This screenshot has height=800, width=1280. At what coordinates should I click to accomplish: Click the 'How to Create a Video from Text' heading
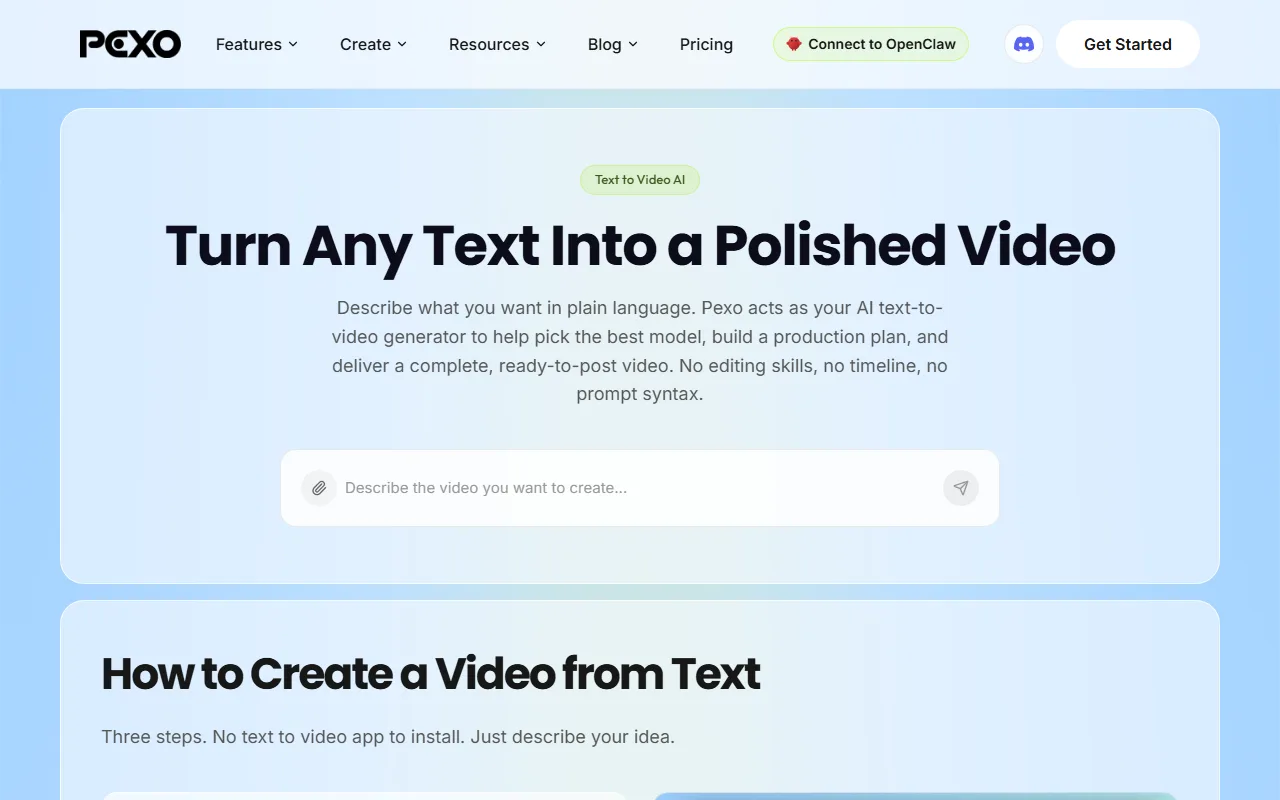431,674
